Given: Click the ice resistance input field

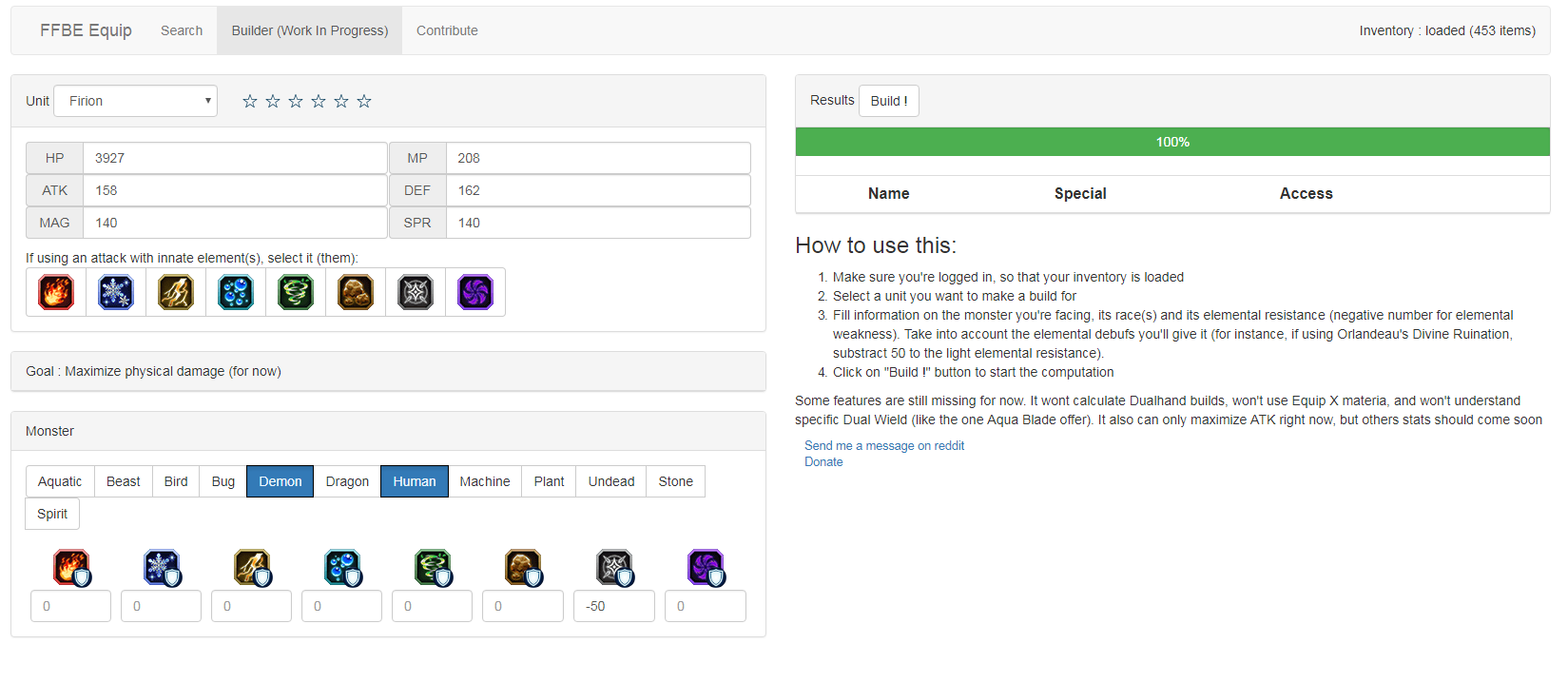Looking at the screenshot, I should (162, 606).
